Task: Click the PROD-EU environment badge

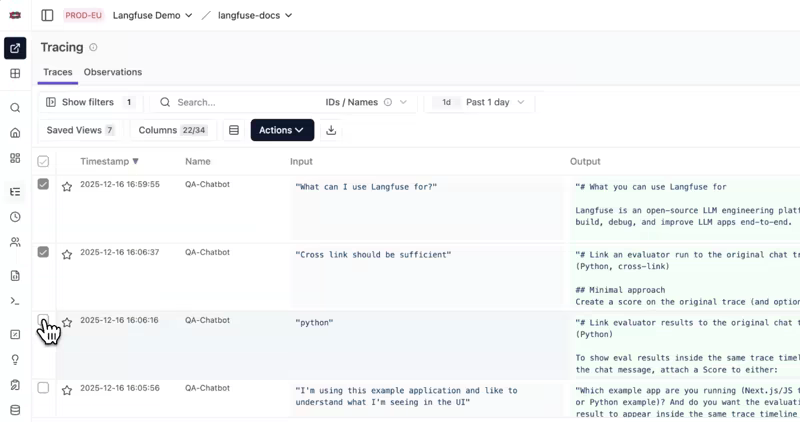Action: (x=83, y=15)
